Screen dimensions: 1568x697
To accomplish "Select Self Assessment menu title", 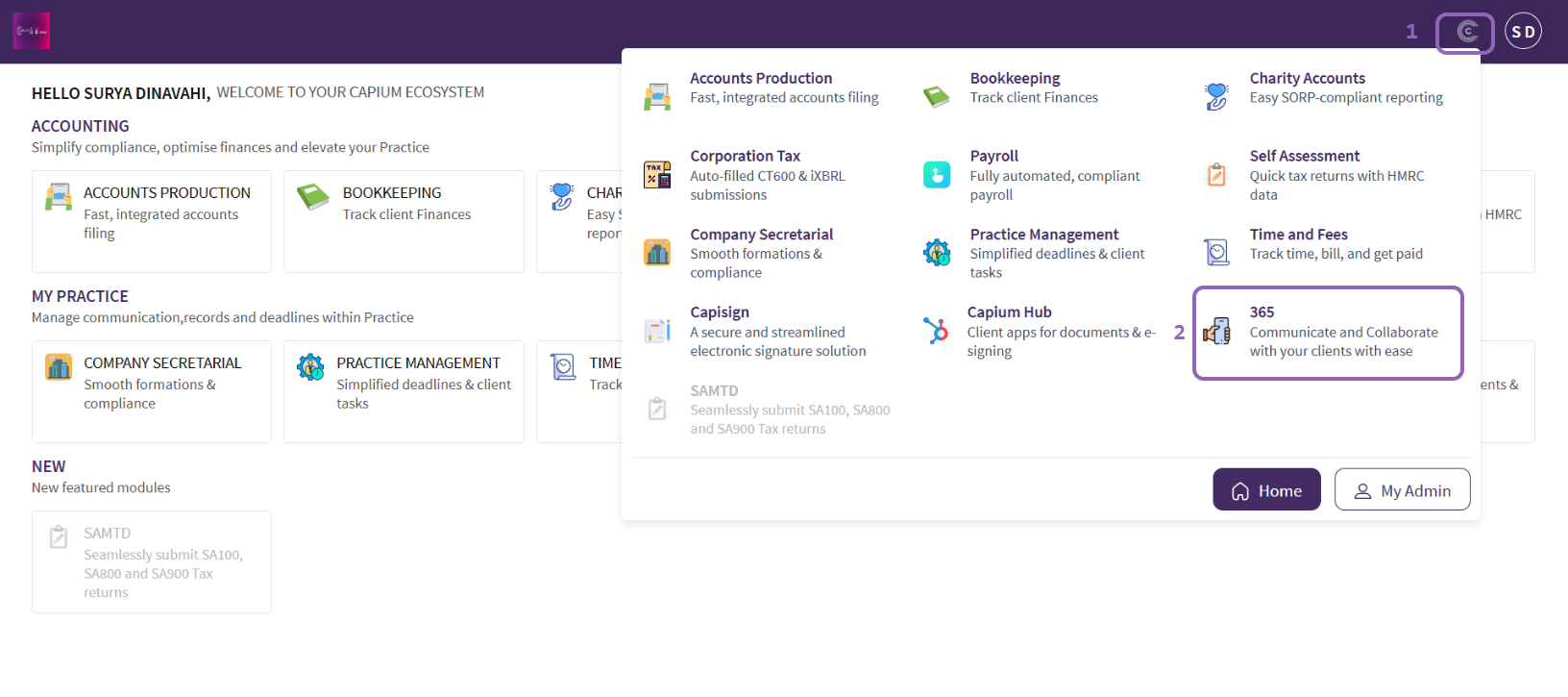I will tap(1304, 156).
